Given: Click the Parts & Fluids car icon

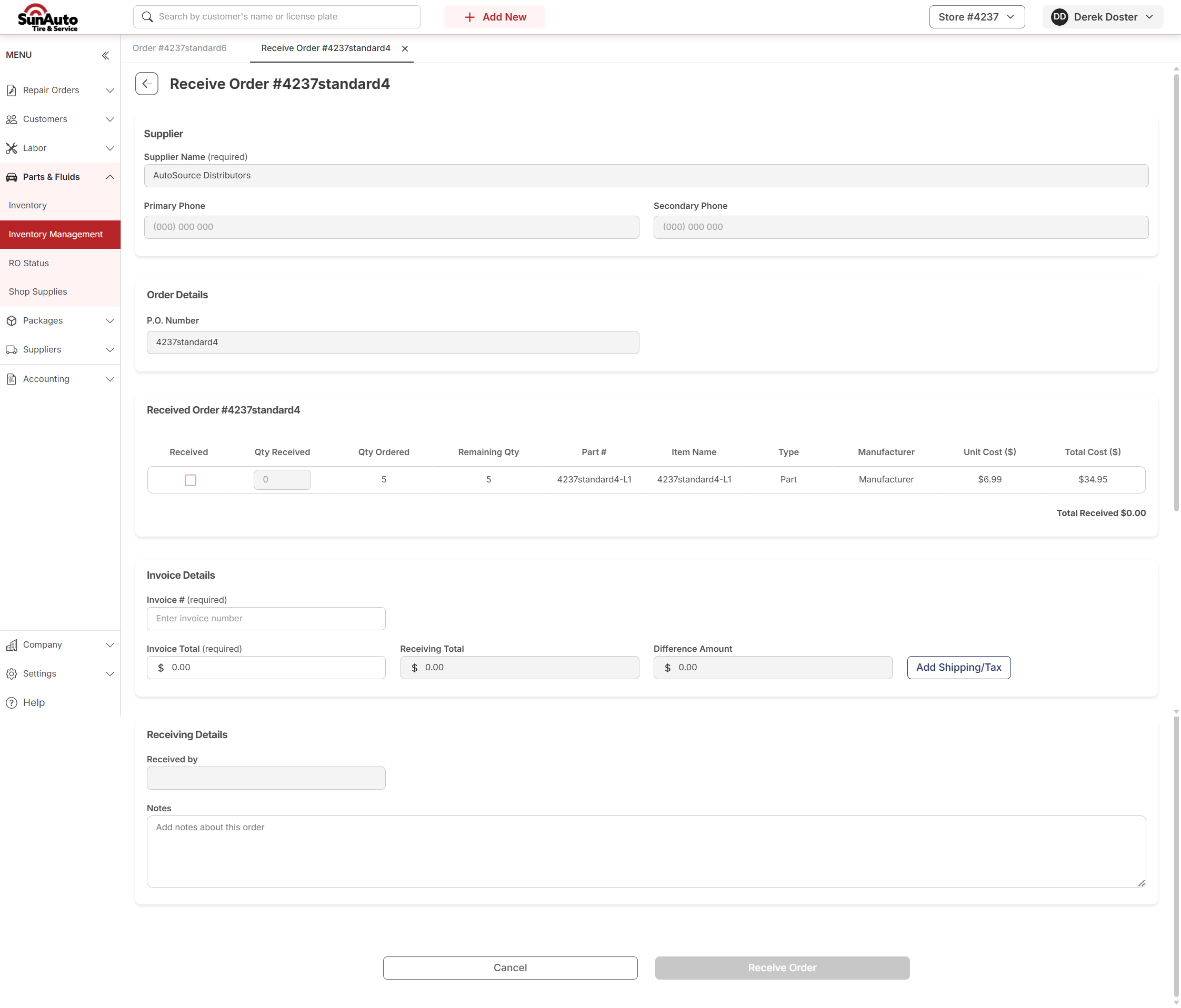Looking at the screenshot, I should (x=12, y=177).
